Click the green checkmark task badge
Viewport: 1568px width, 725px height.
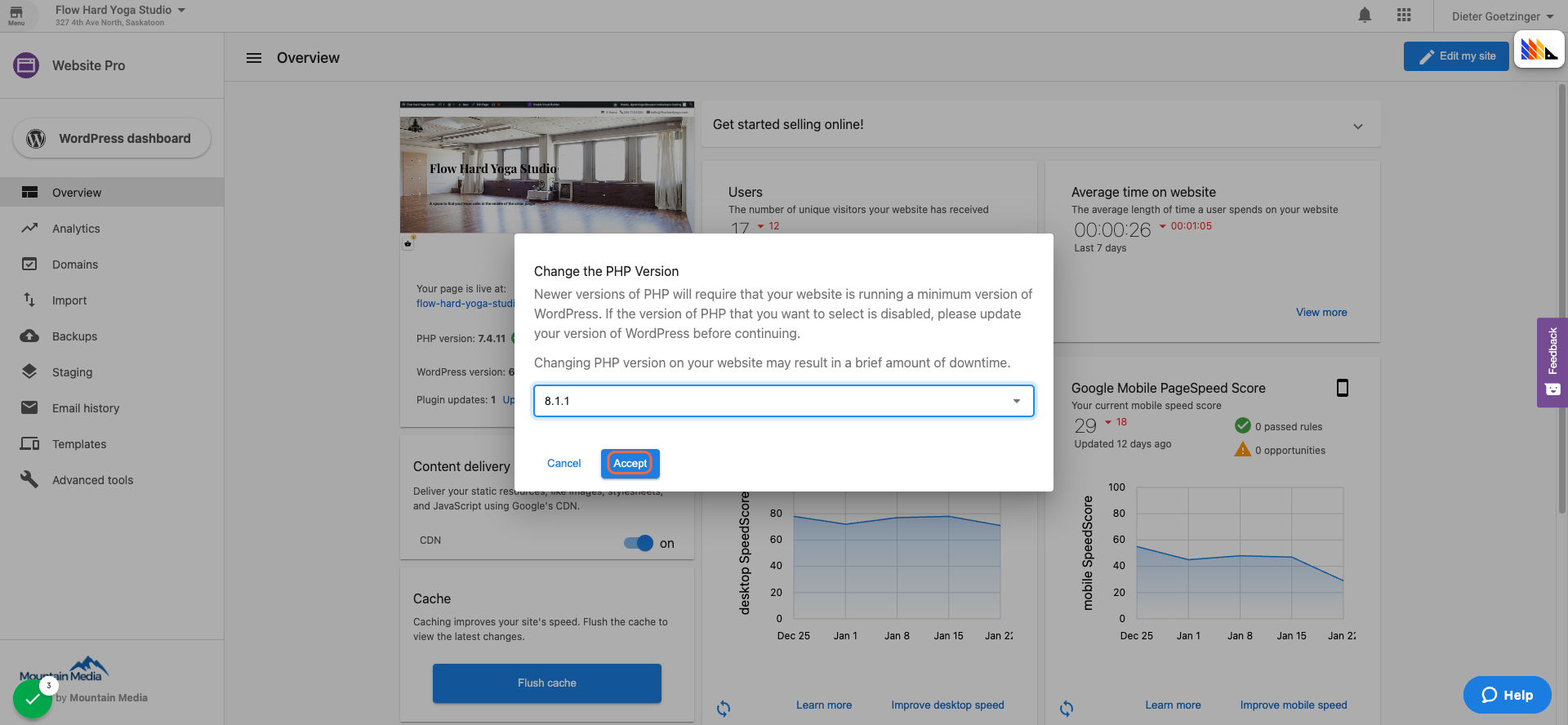[33, 699]
